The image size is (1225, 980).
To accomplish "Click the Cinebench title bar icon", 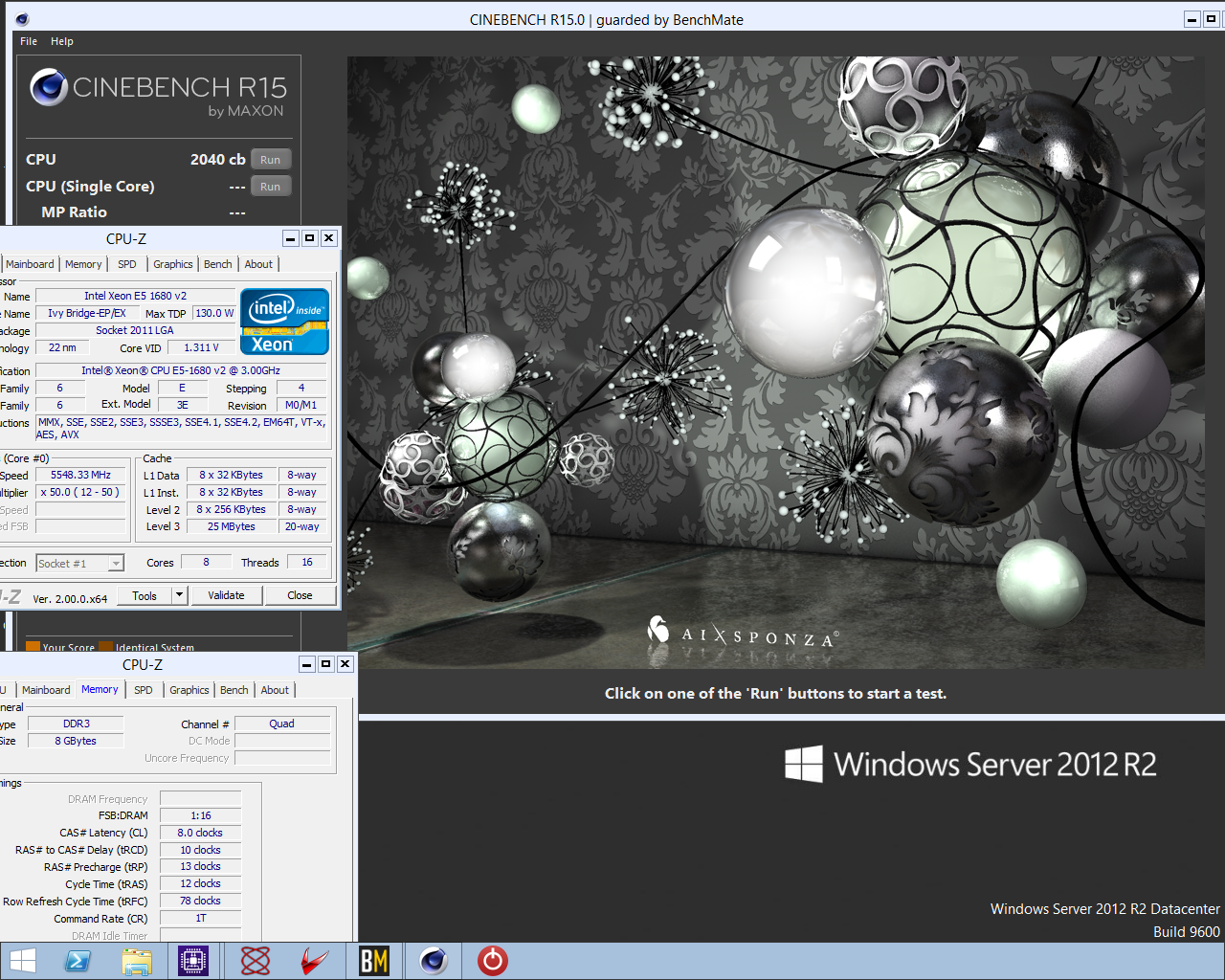I will pyautogui.click(x=22, y=19).
